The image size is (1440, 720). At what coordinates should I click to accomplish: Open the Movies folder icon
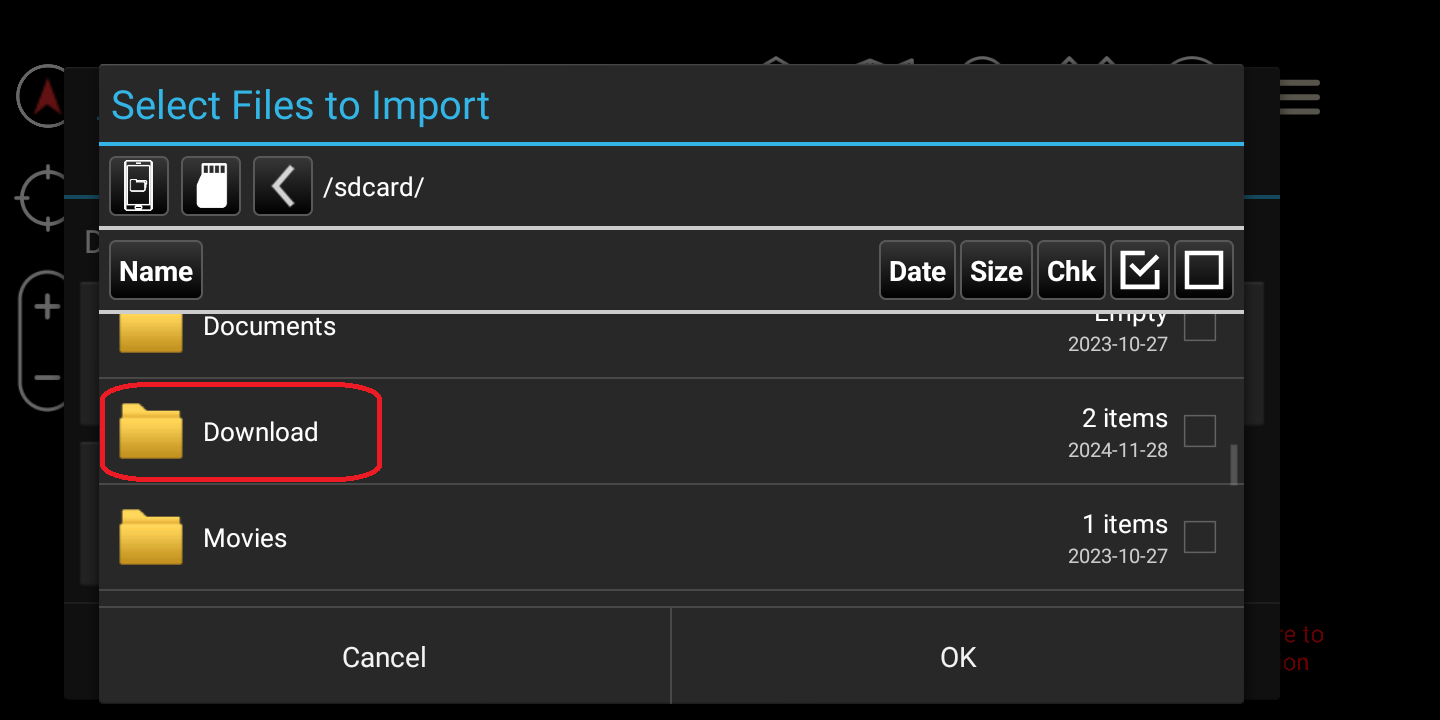[x=151, y=538]
